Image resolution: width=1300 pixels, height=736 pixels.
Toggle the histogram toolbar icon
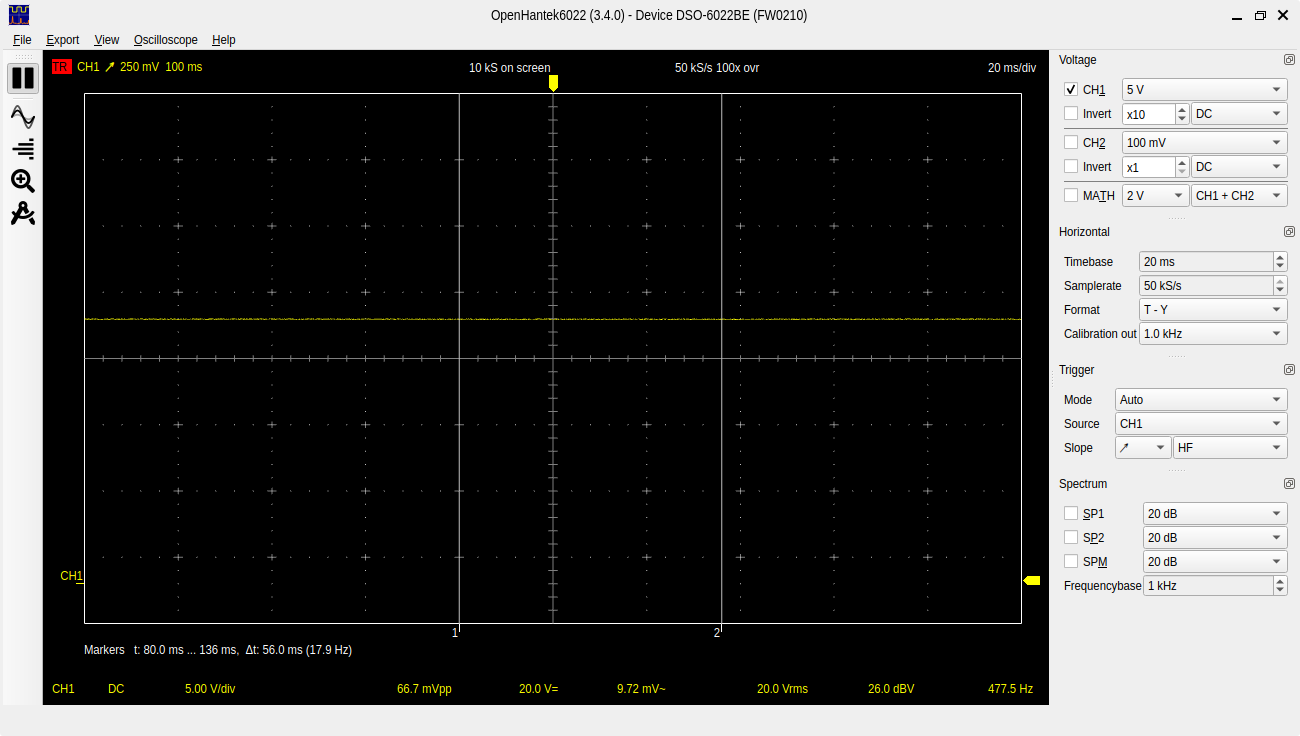click(x=22, y=149)
